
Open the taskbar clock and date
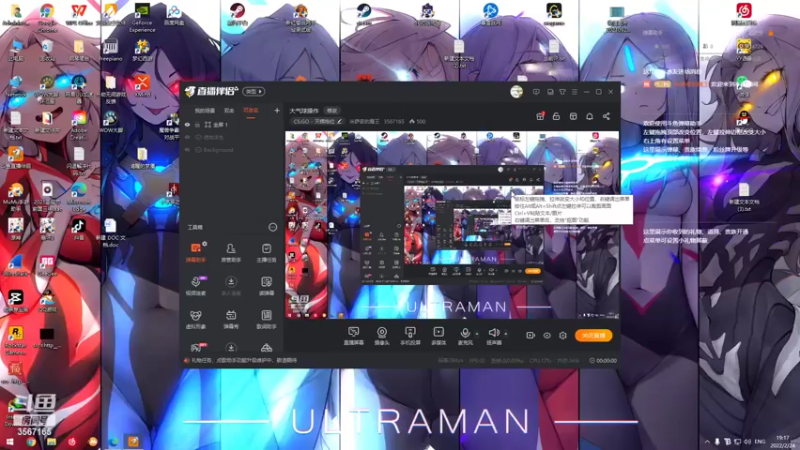tap(783, 441)
